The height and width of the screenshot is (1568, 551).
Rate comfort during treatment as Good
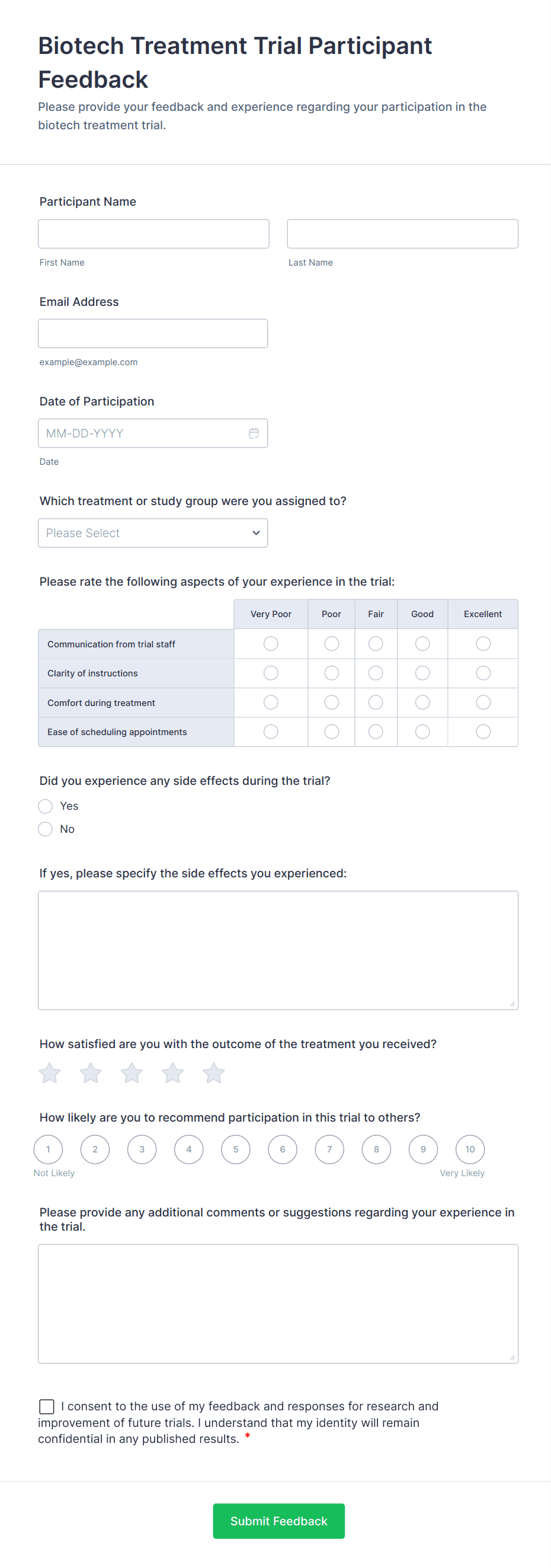click(422, 702)
